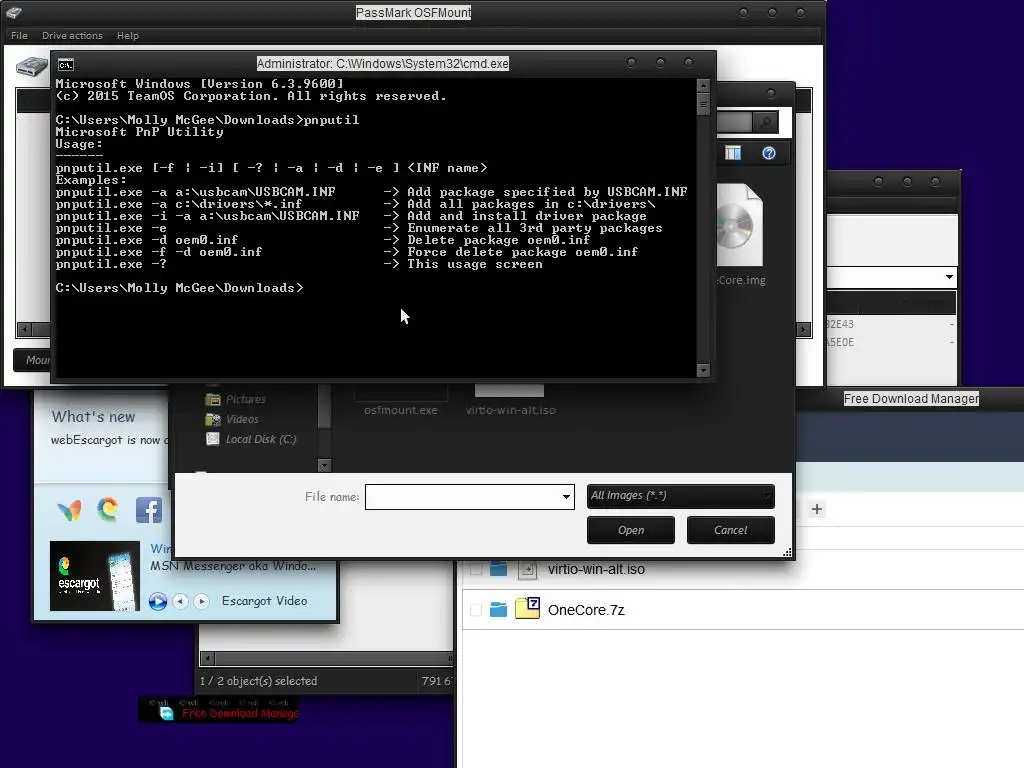Screen dimensions: 1024x768
Task: Go to next item in Escargot panel
Action: pos(201,601)
